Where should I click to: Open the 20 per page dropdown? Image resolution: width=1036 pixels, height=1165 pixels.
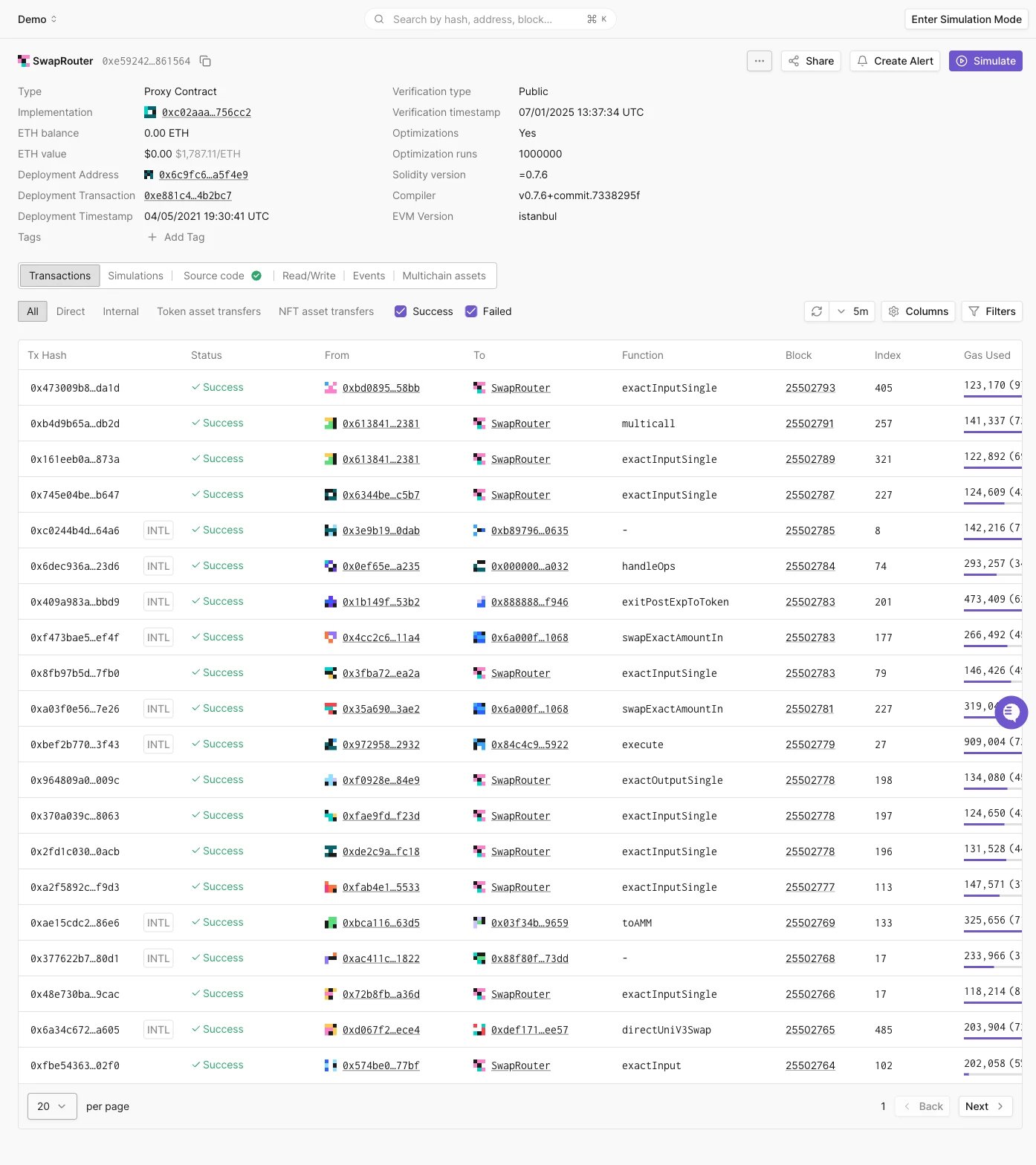tap(52, 1106)
